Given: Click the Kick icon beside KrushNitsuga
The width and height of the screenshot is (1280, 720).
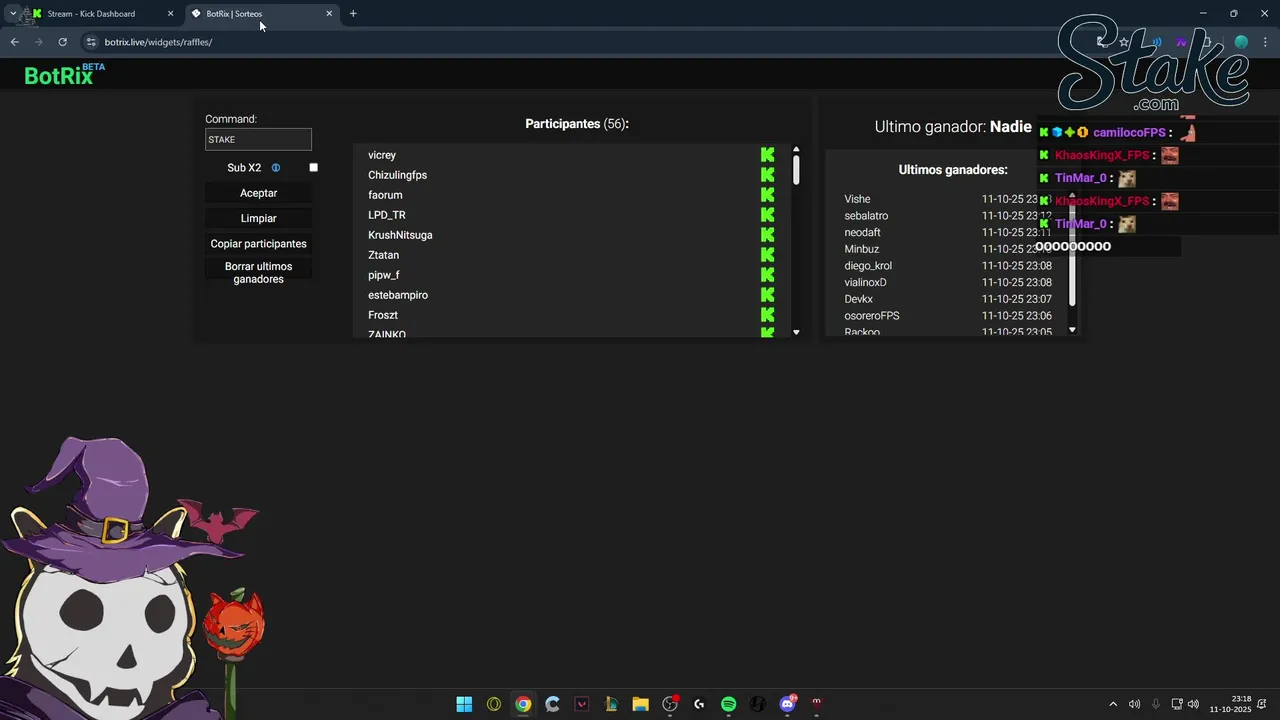Looking at the screenshot, I should pyautogui.click(x=767, y=235).
